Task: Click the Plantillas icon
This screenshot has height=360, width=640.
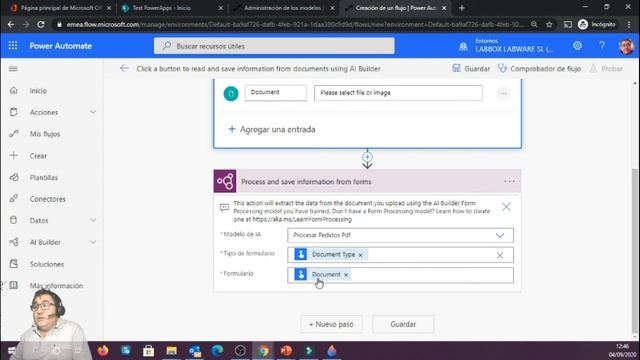Action: click(x=13, y=177)
